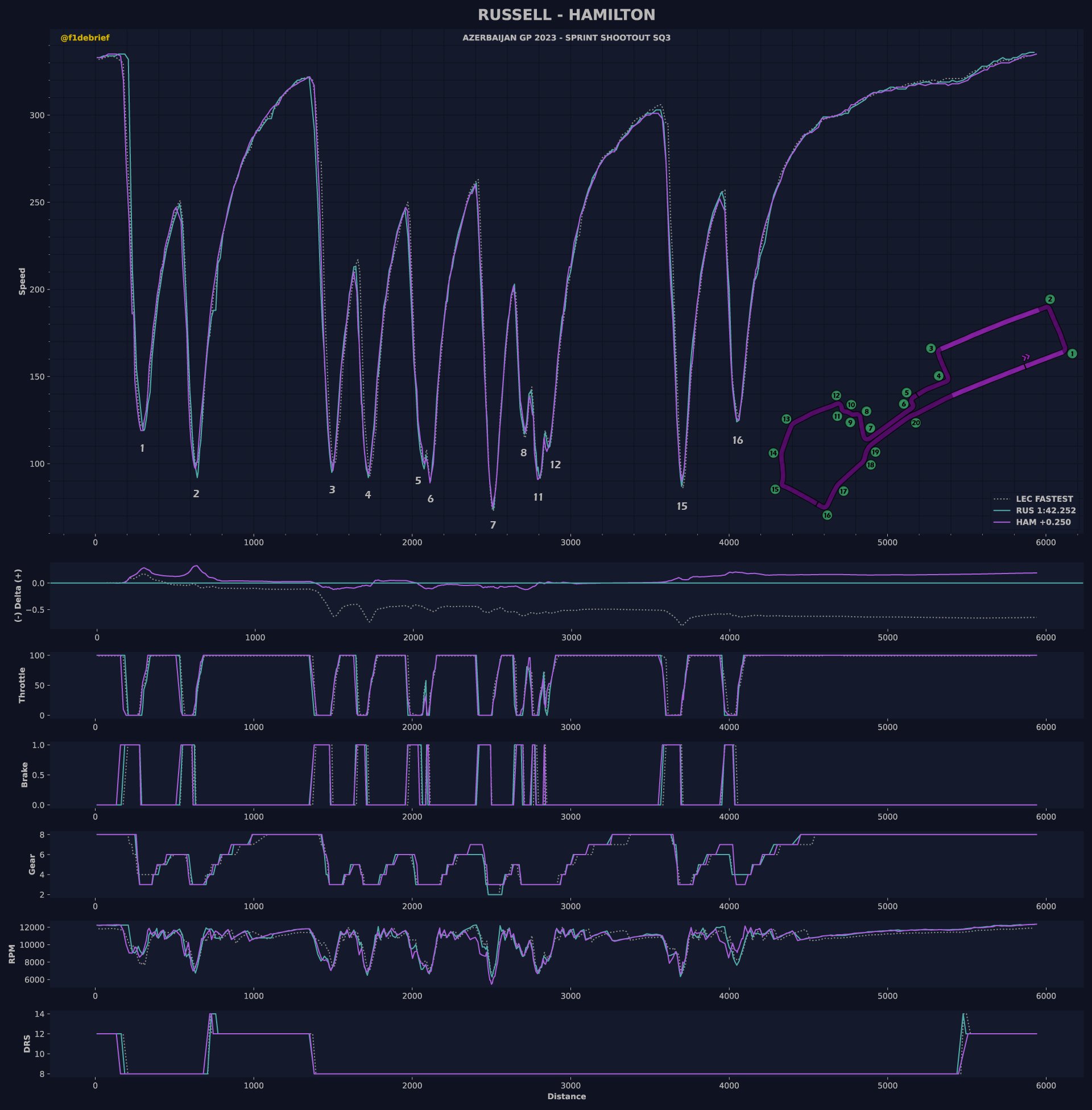Click the start direction chevrons on track map
The height and width of the screenshot is (1110, 1092).
(x=1026, y=357)
